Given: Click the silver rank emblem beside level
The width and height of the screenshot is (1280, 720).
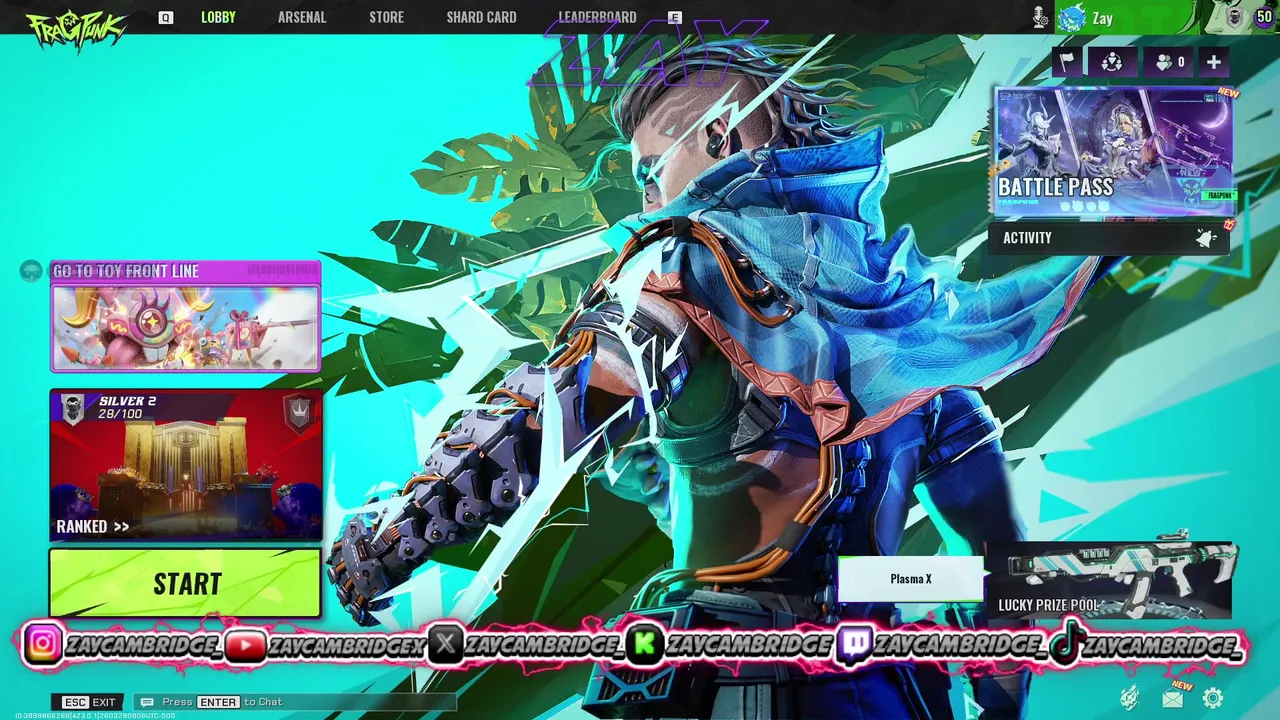Looking at the screenshot, I should pyautogui.click(x=1235, y=17).
